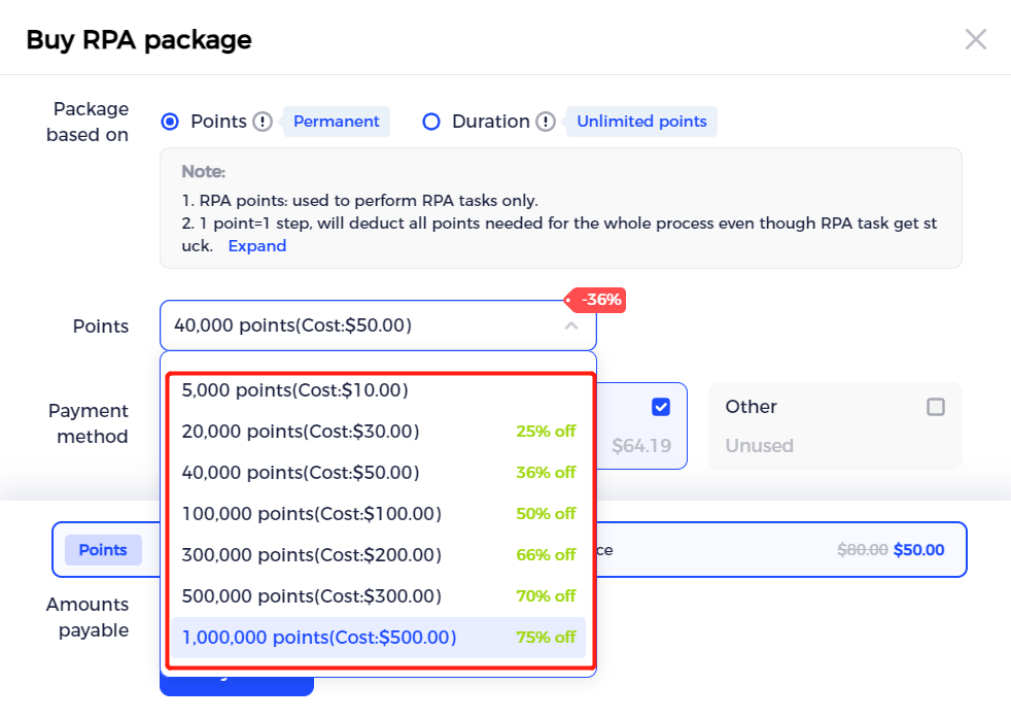Choose 300,000 points for $200.00
Viewport: 1011px width, 720px height.
(378, 555)
